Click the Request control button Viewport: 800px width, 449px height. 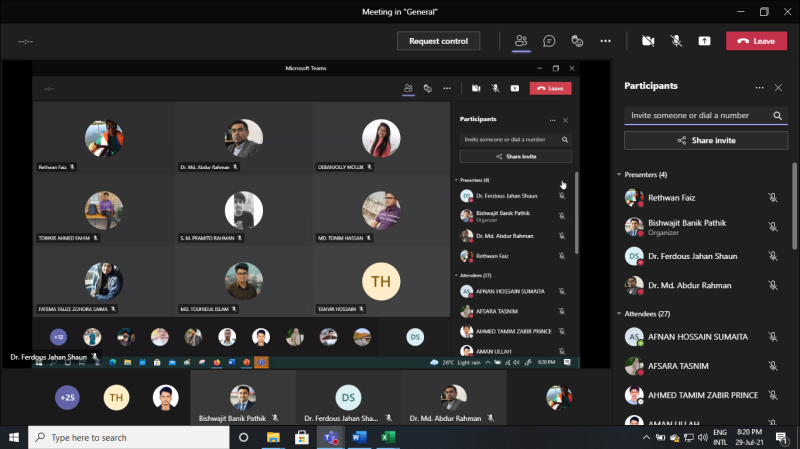coord(438,41)
